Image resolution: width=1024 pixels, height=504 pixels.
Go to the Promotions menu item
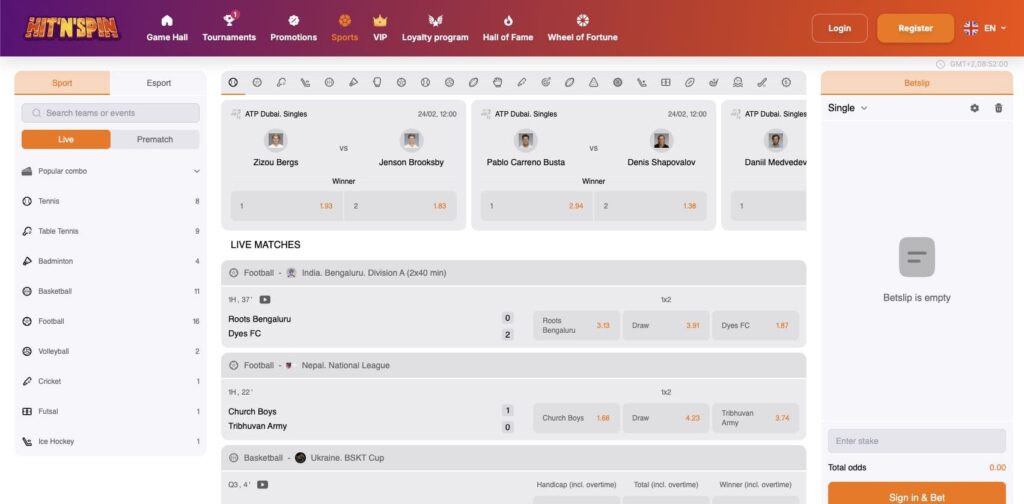pyautogui.click(x=293, y=28)
